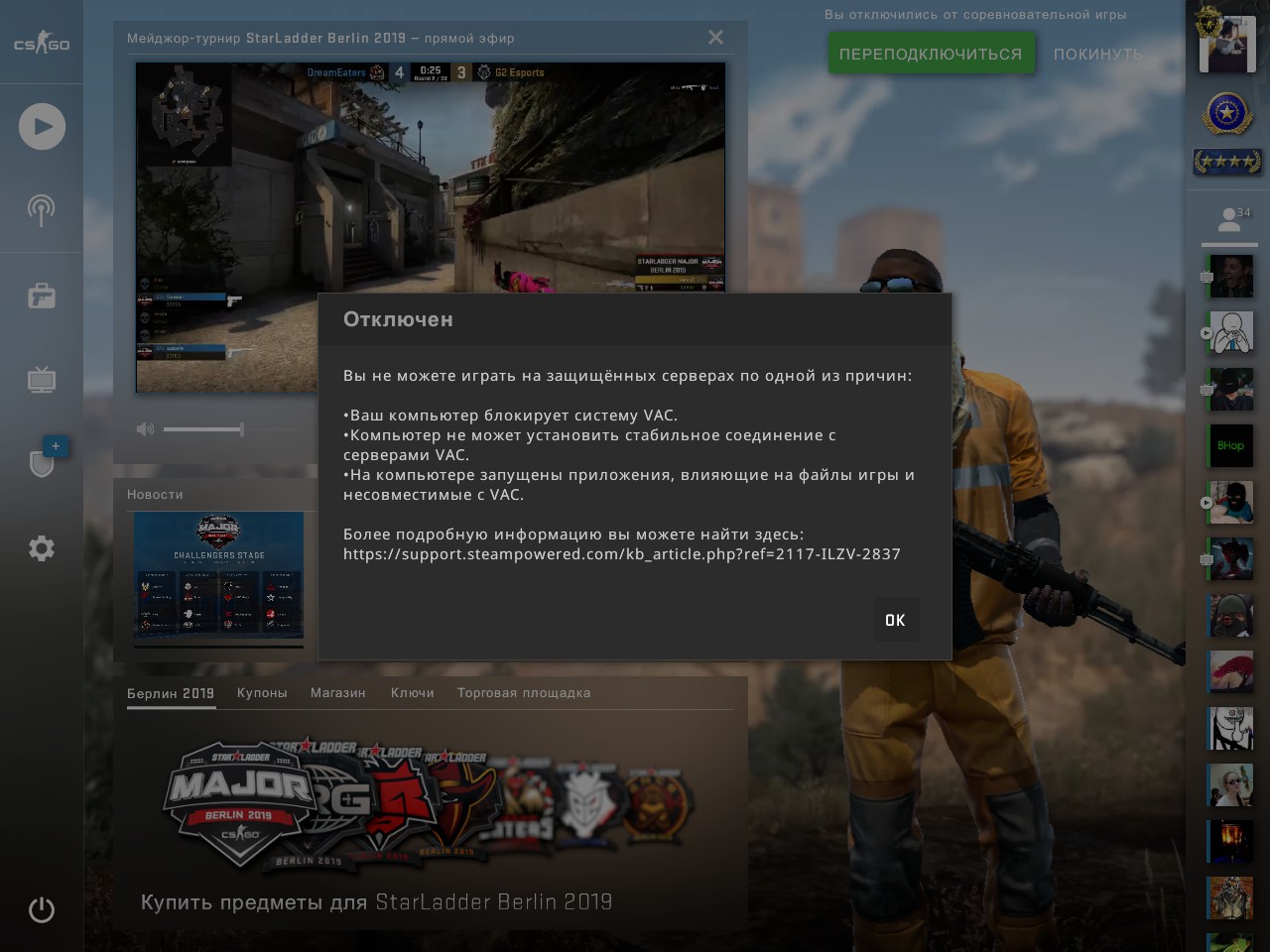Click the CS:GO logo in the sidebar

(42, 43)
